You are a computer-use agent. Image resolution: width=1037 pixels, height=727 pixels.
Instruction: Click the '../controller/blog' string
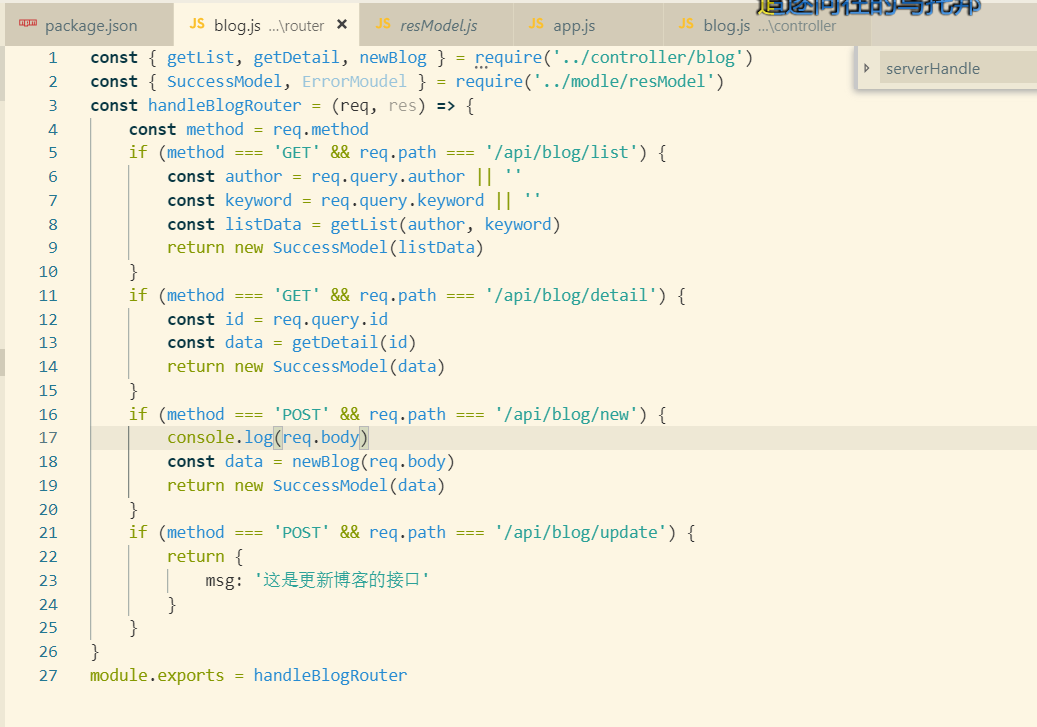coord(647,58)
